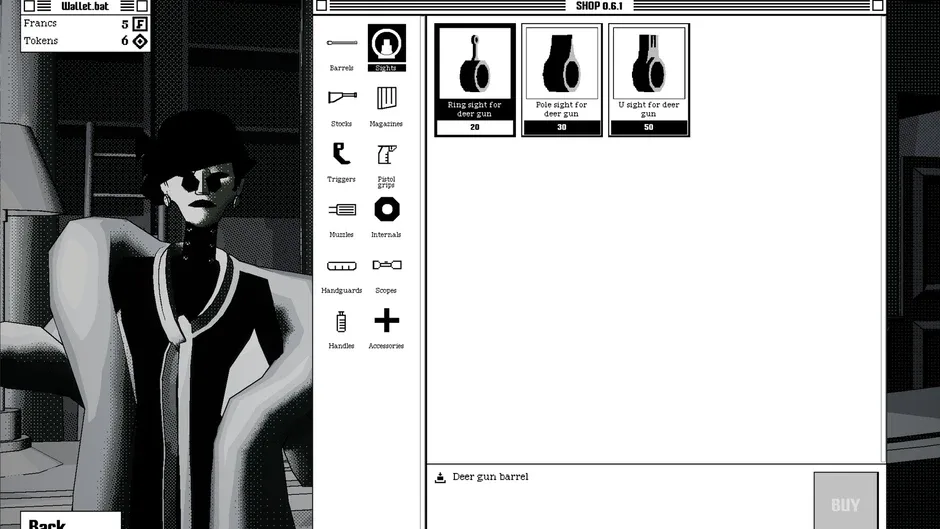The height and width of the screenshot is (529, 940).
Task: Click the Francs currency icon in wallet
Action: [140, 24]
